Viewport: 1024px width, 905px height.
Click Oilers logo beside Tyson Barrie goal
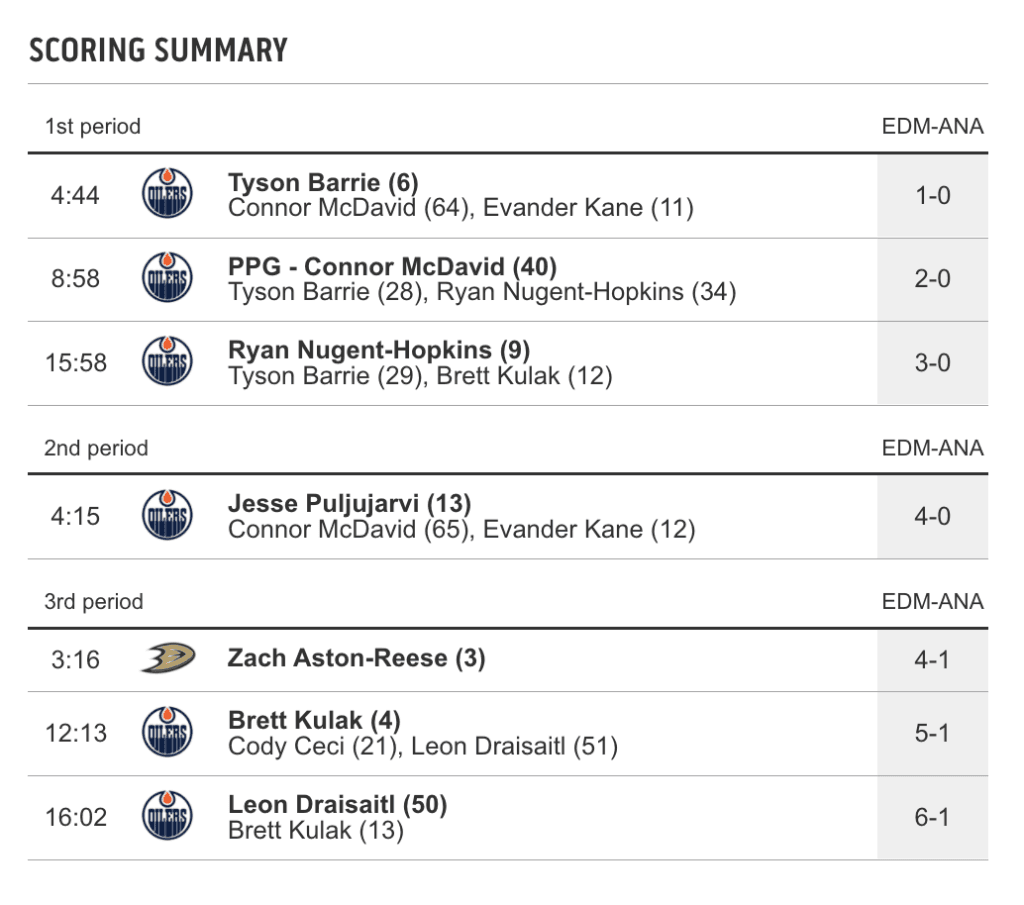coord(167,195)
